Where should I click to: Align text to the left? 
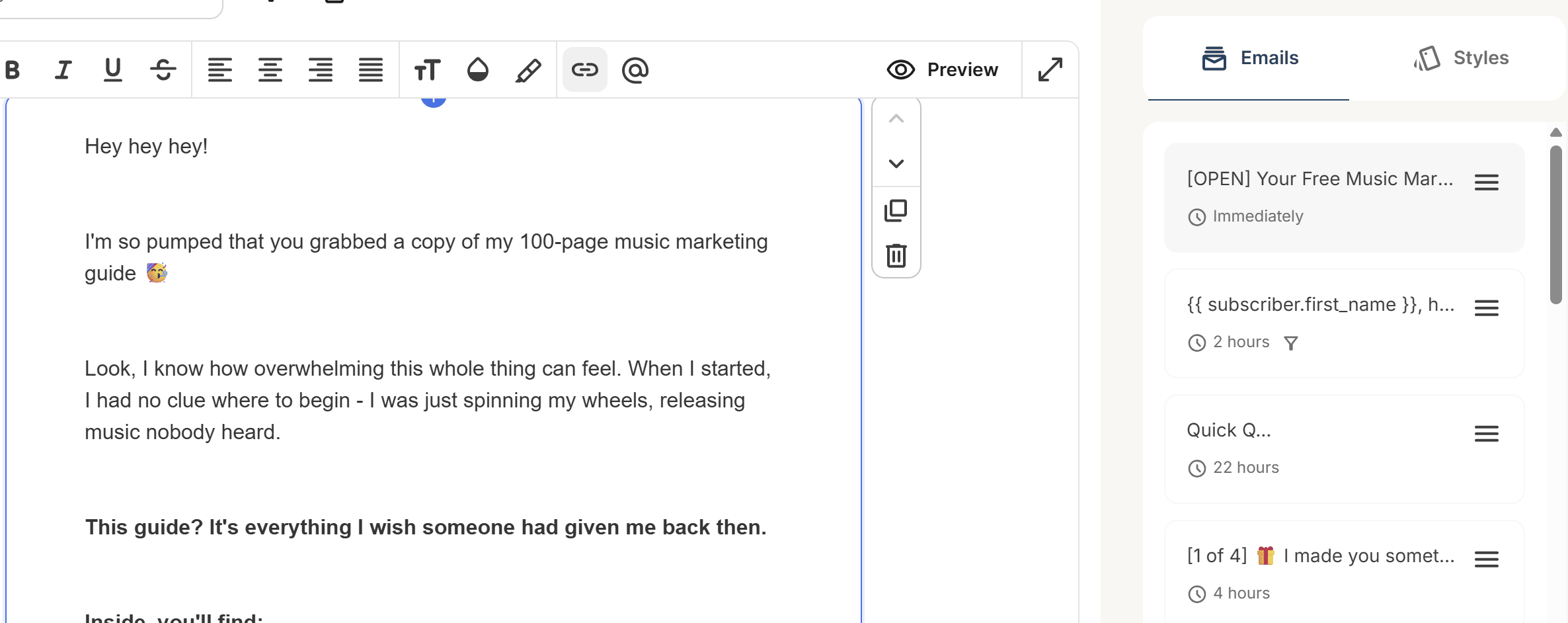(x=220, y=69)
